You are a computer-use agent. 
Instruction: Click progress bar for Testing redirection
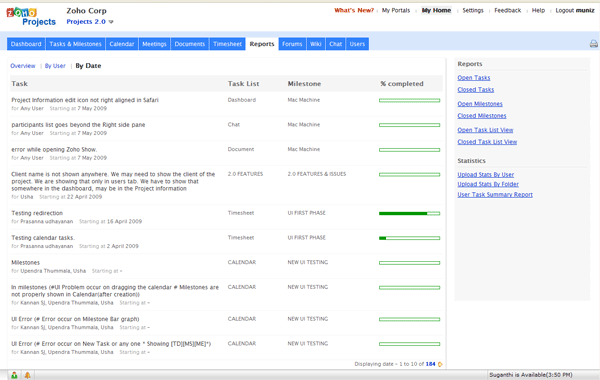tap(409, 214)
